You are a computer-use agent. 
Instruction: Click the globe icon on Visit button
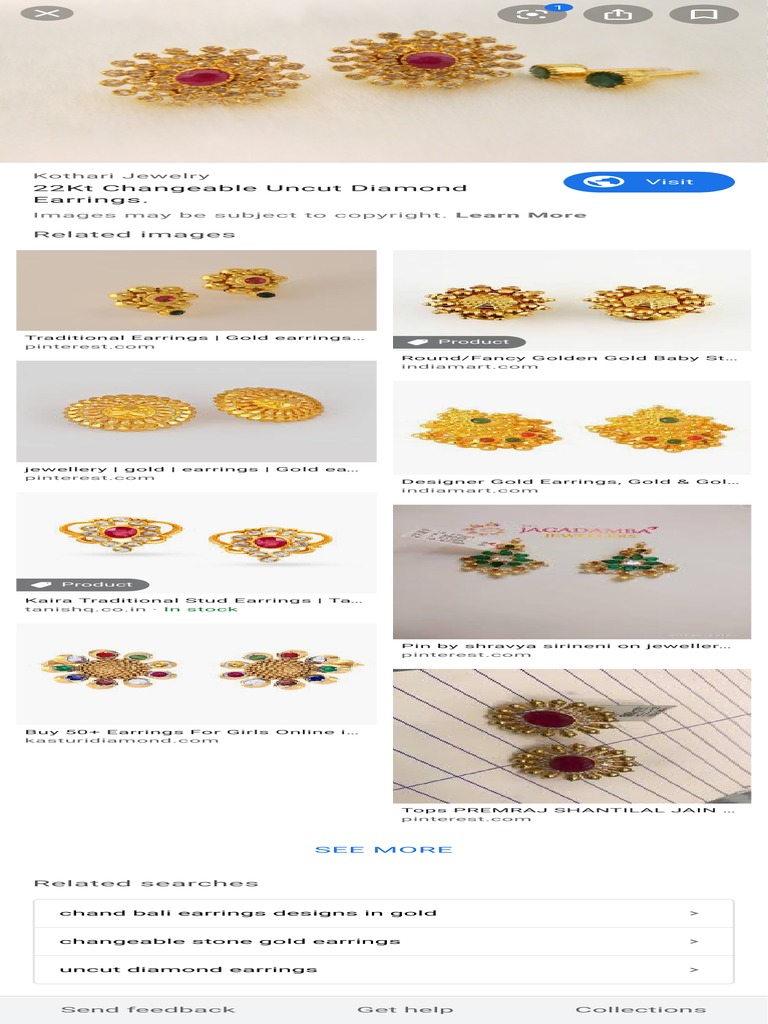[x=603, y=182]
